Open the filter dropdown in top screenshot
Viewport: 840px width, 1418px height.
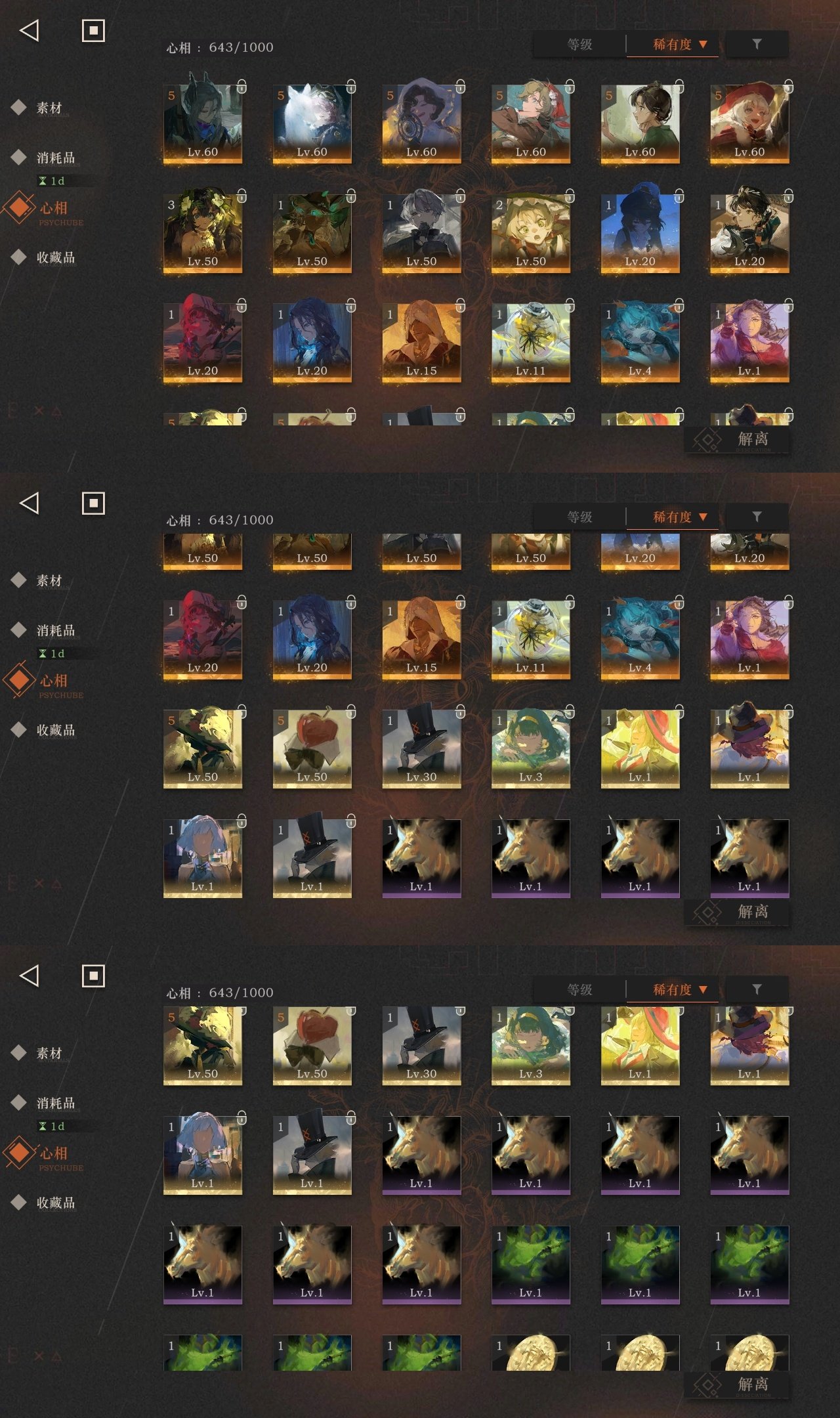click(757, 44)
